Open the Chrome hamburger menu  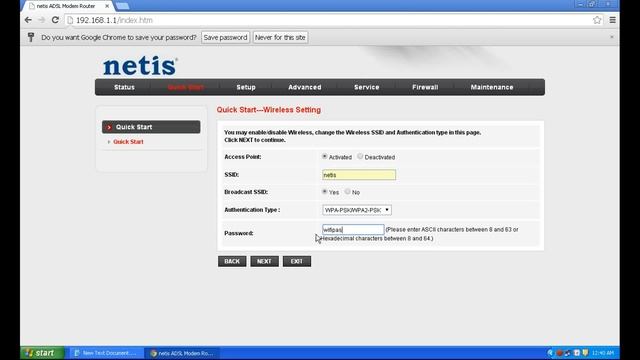pos(612,20)
